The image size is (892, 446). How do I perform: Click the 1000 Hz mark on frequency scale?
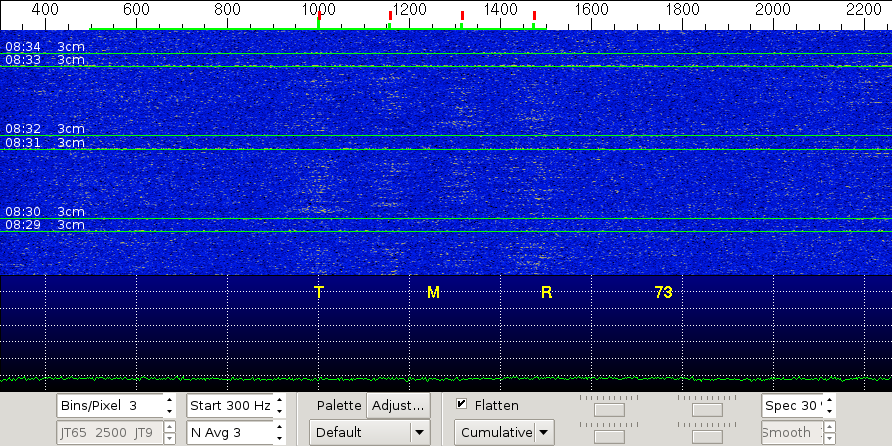click(318, 10)
